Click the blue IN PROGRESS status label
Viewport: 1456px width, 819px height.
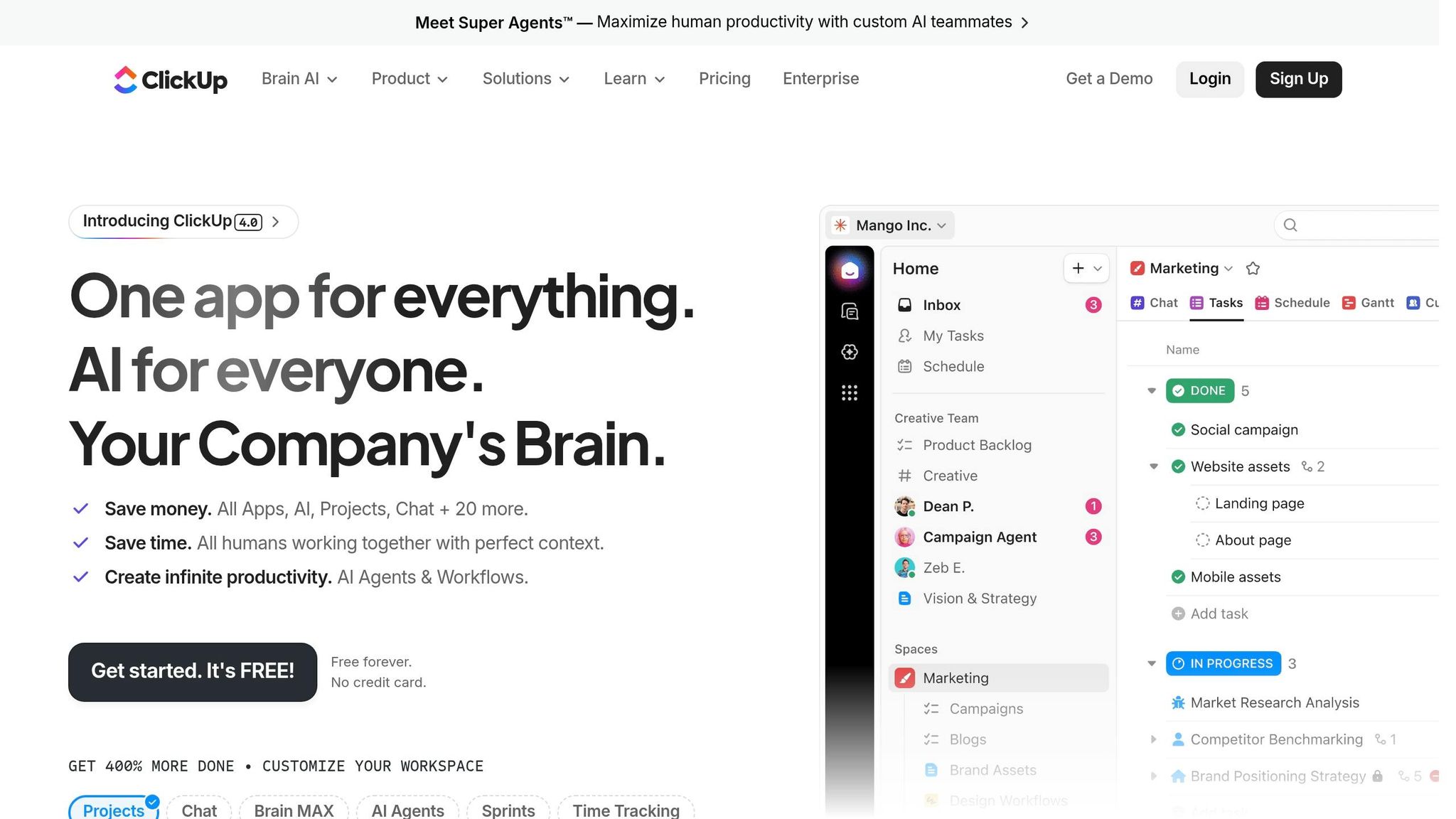click(x=1224, y=663)
